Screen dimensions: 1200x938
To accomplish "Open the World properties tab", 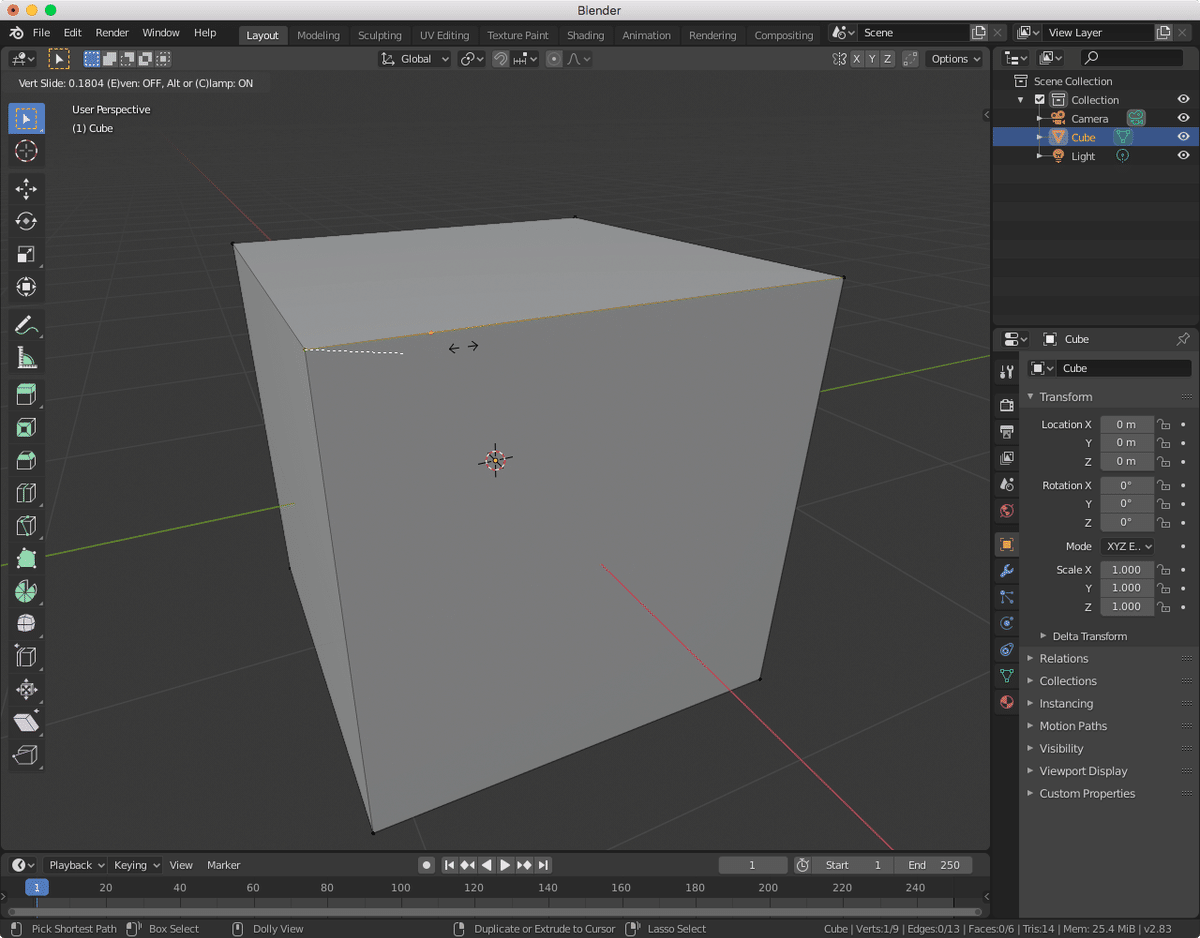I will 1007,511.
